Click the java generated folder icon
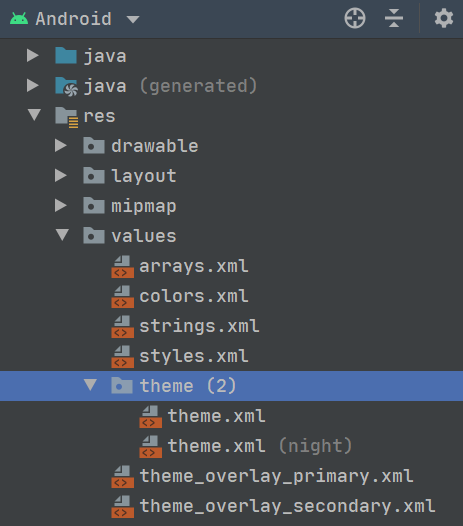Image resolution: width=463 pixels, height=526 pixels. (66, 86)
